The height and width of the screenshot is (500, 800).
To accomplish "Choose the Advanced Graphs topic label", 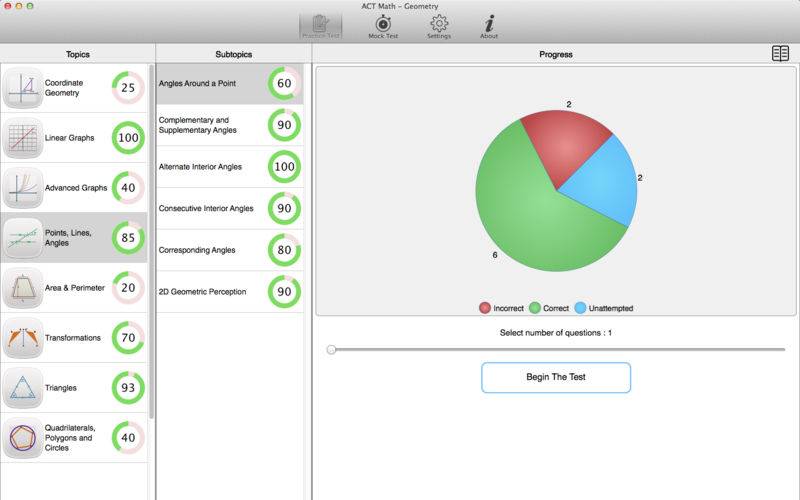I will 76,188.
